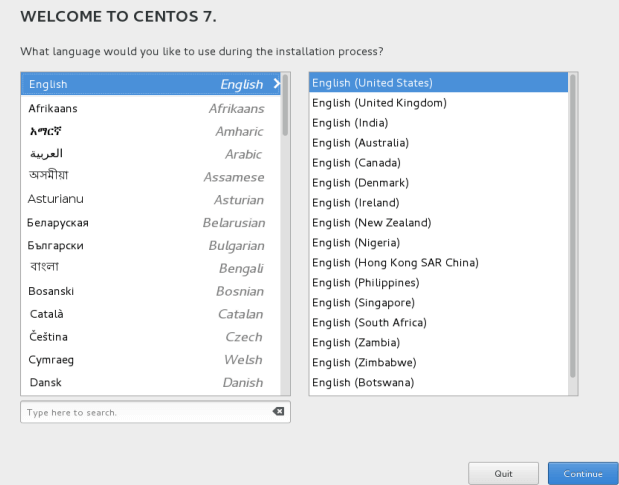Select English (Botswana) locale
This screenshot has height=485, width=619.
(437, 382)
